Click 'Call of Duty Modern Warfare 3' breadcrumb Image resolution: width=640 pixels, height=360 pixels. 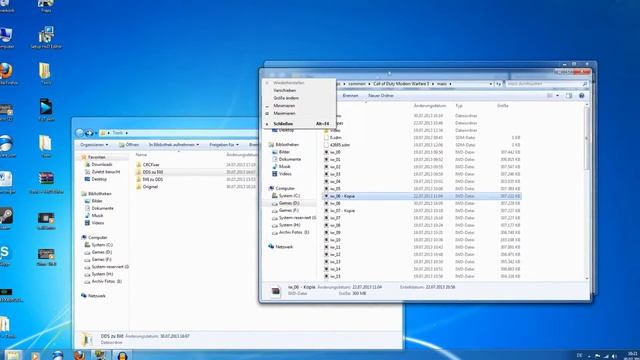(x=401, y=84)
